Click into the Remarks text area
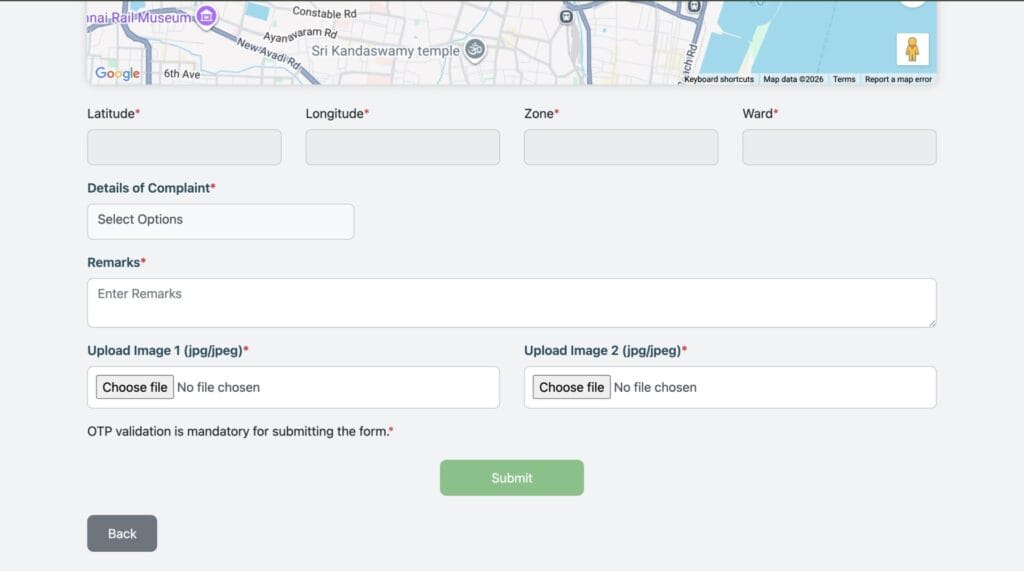Viewport: 1024px width, 571px height. pyautogui.click(x=512, y=303)
